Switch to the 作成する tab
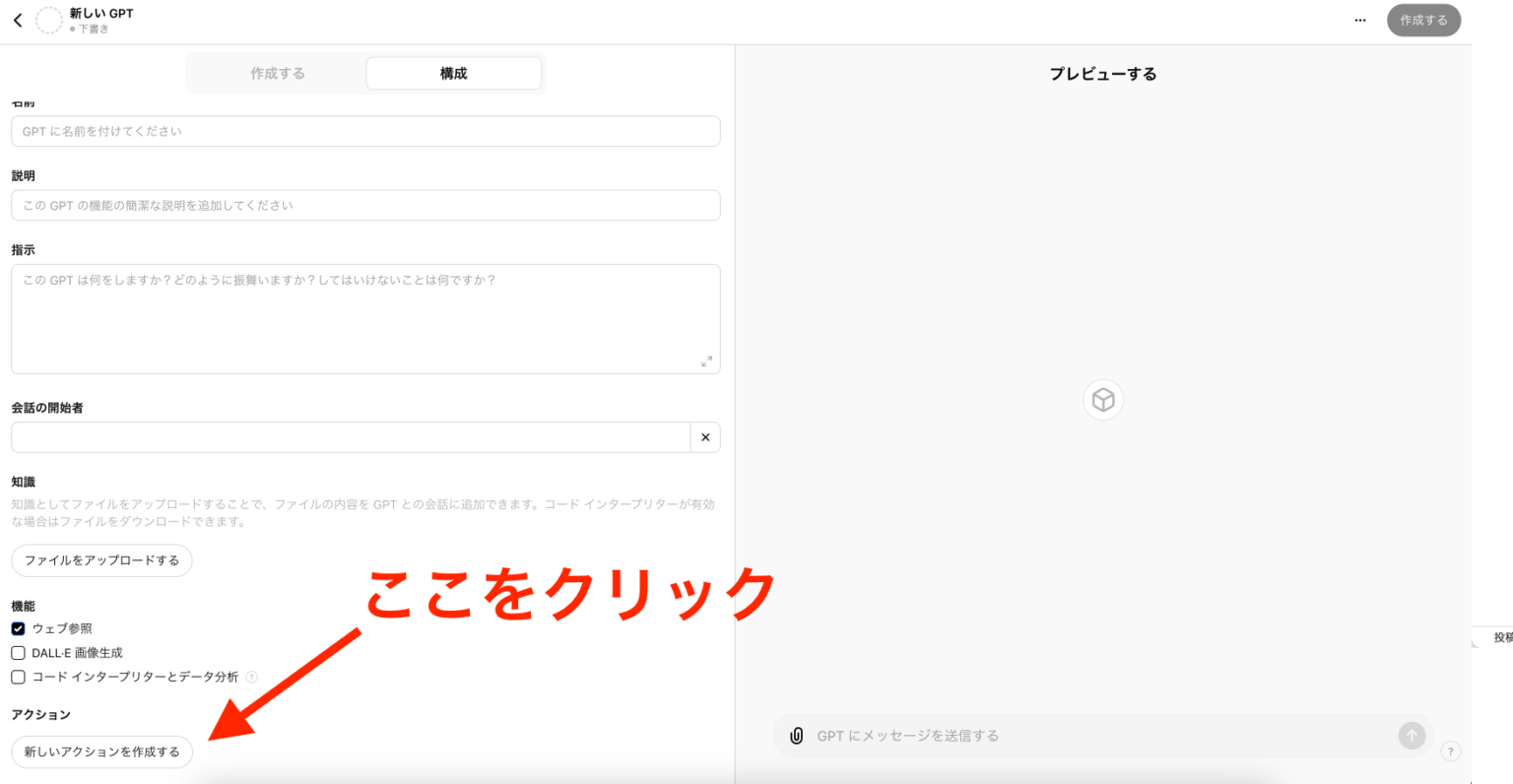 click(x=278, y=74)
